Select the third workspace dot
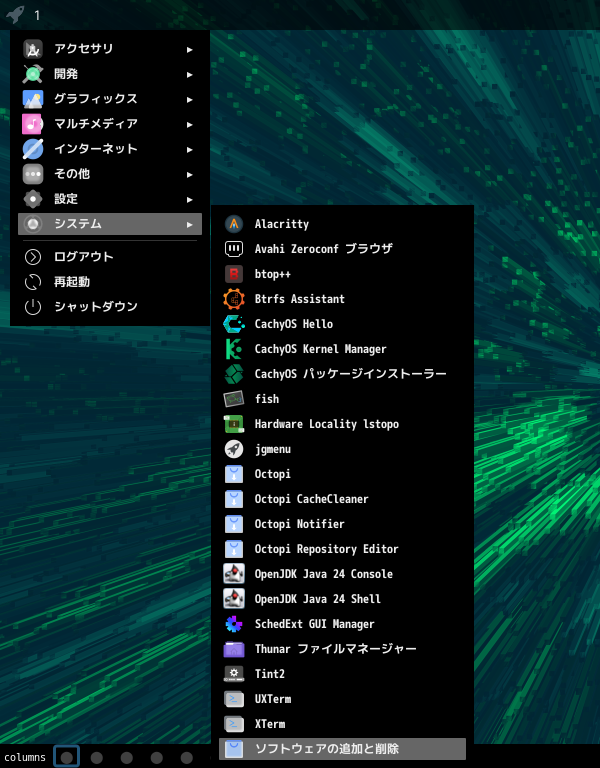The width and height of the screenshot is (600, 768). coord(127,758)
